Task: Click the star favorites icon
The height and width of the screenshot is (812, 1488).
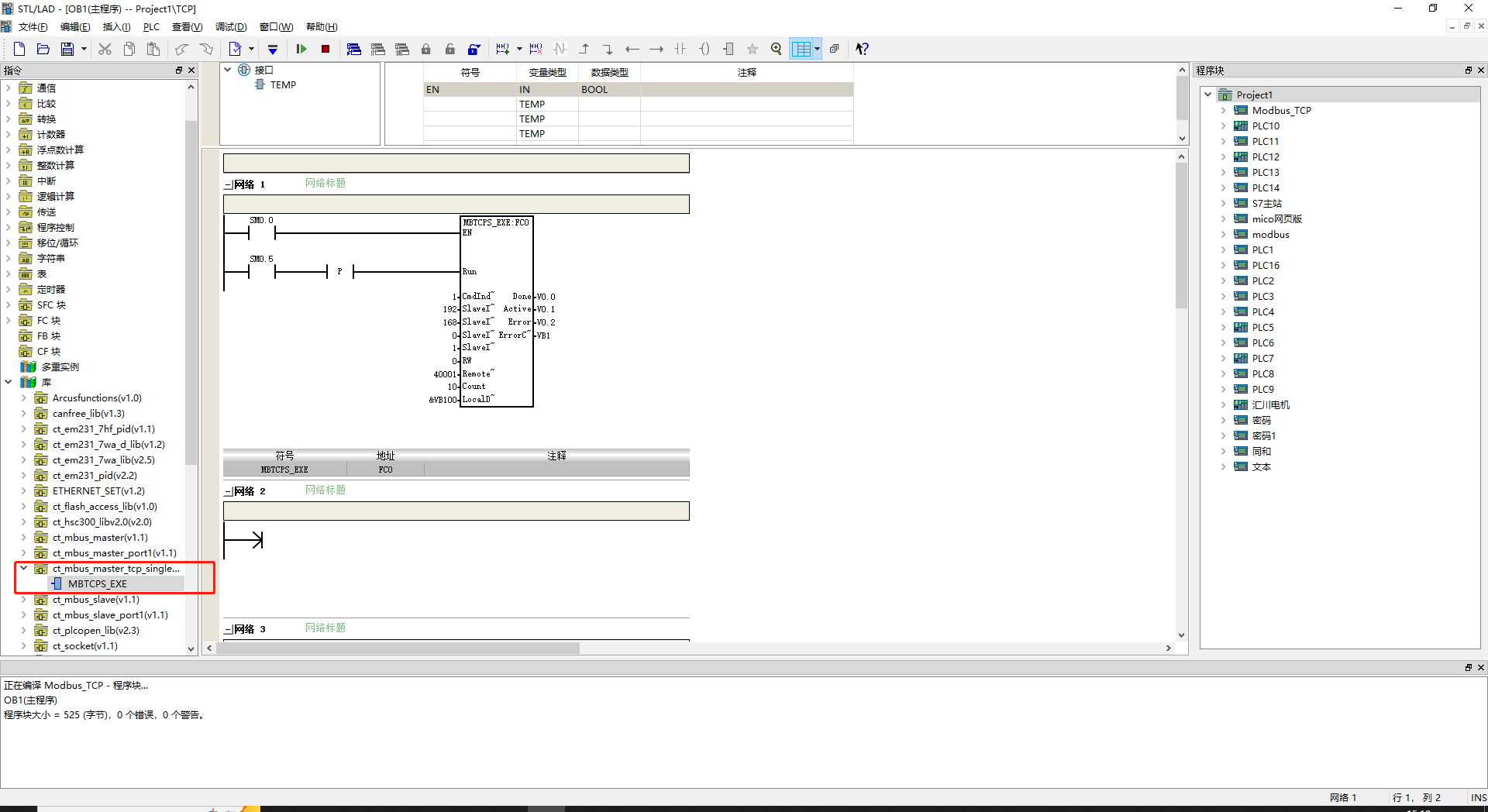Action: [x=753, y=49]
